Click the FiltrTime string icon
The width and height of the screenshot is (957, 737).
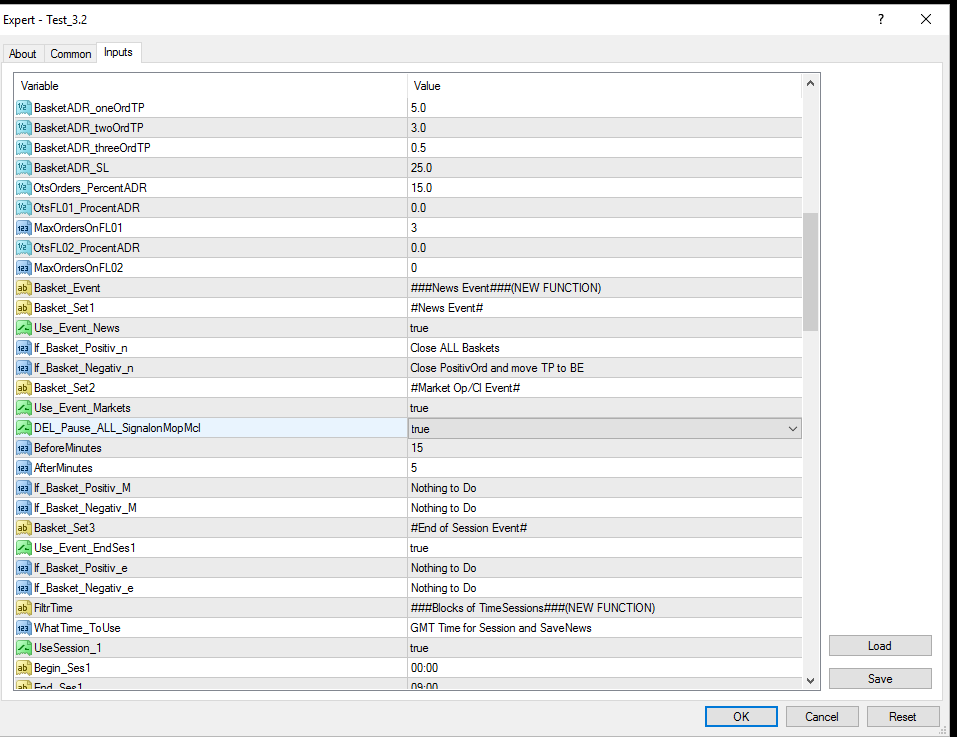point(23,608)
